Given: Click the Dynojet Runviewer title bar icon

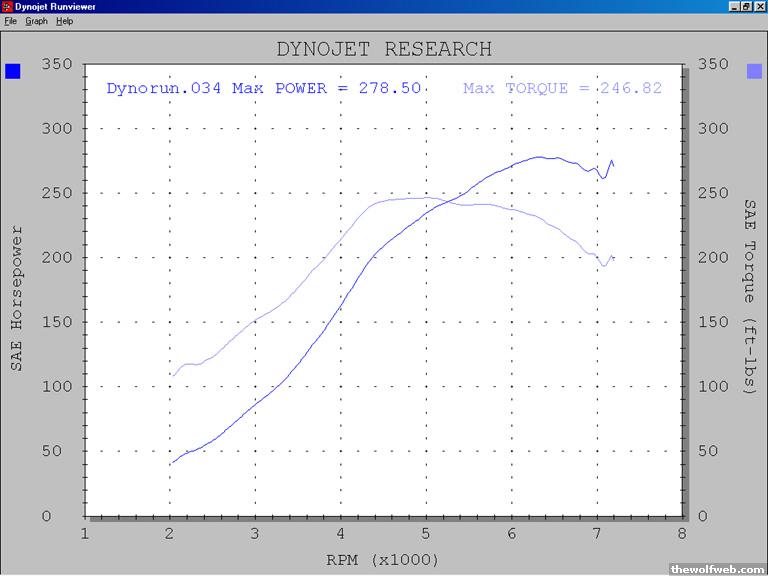Looking at the screenshot, I should coord(8,7).
